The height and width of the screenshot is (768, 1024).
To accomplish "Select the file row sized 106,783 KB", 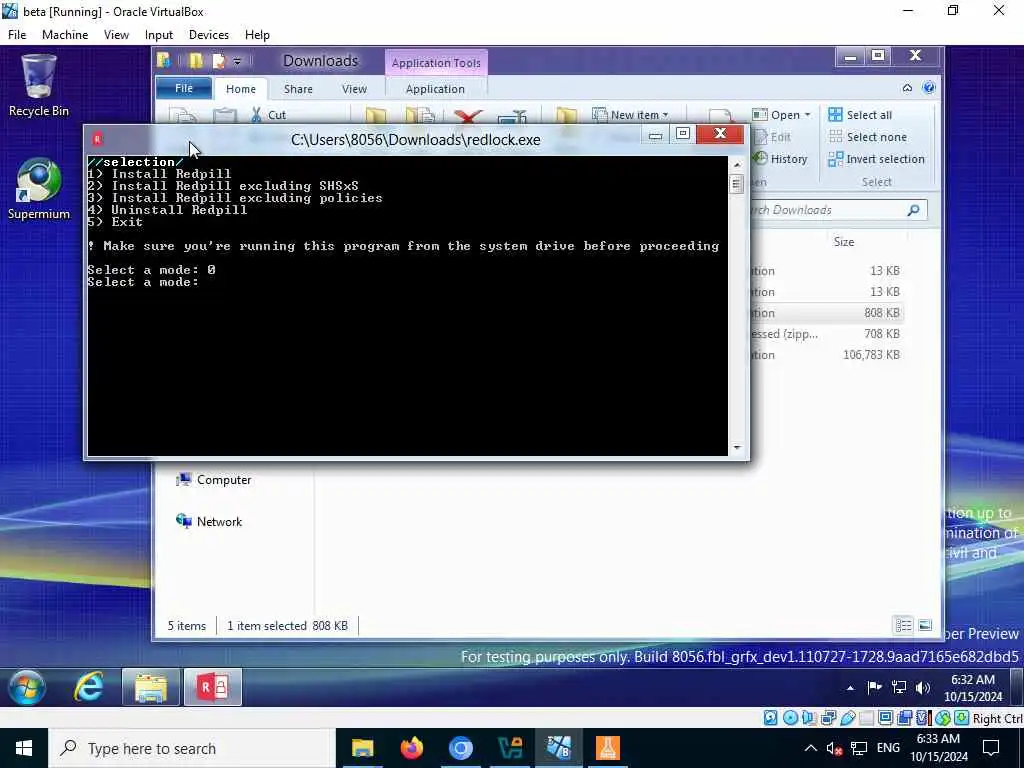I will 827,355.
